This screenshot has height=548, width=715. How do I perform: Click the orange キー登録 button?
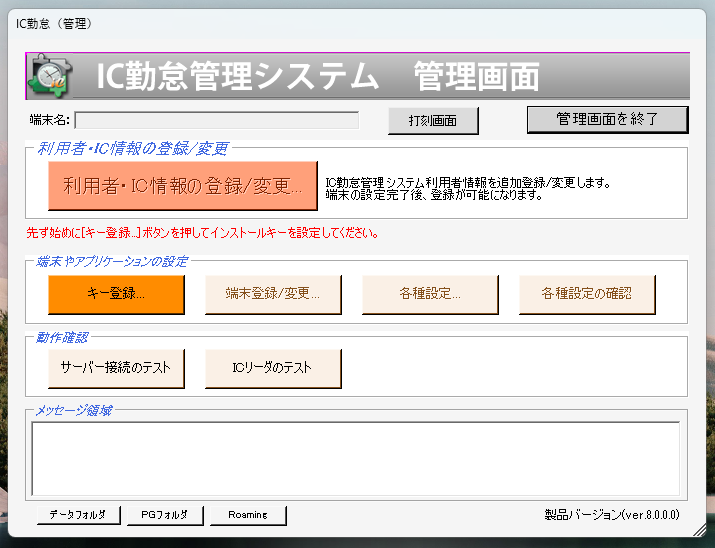[x=116, y=294]
